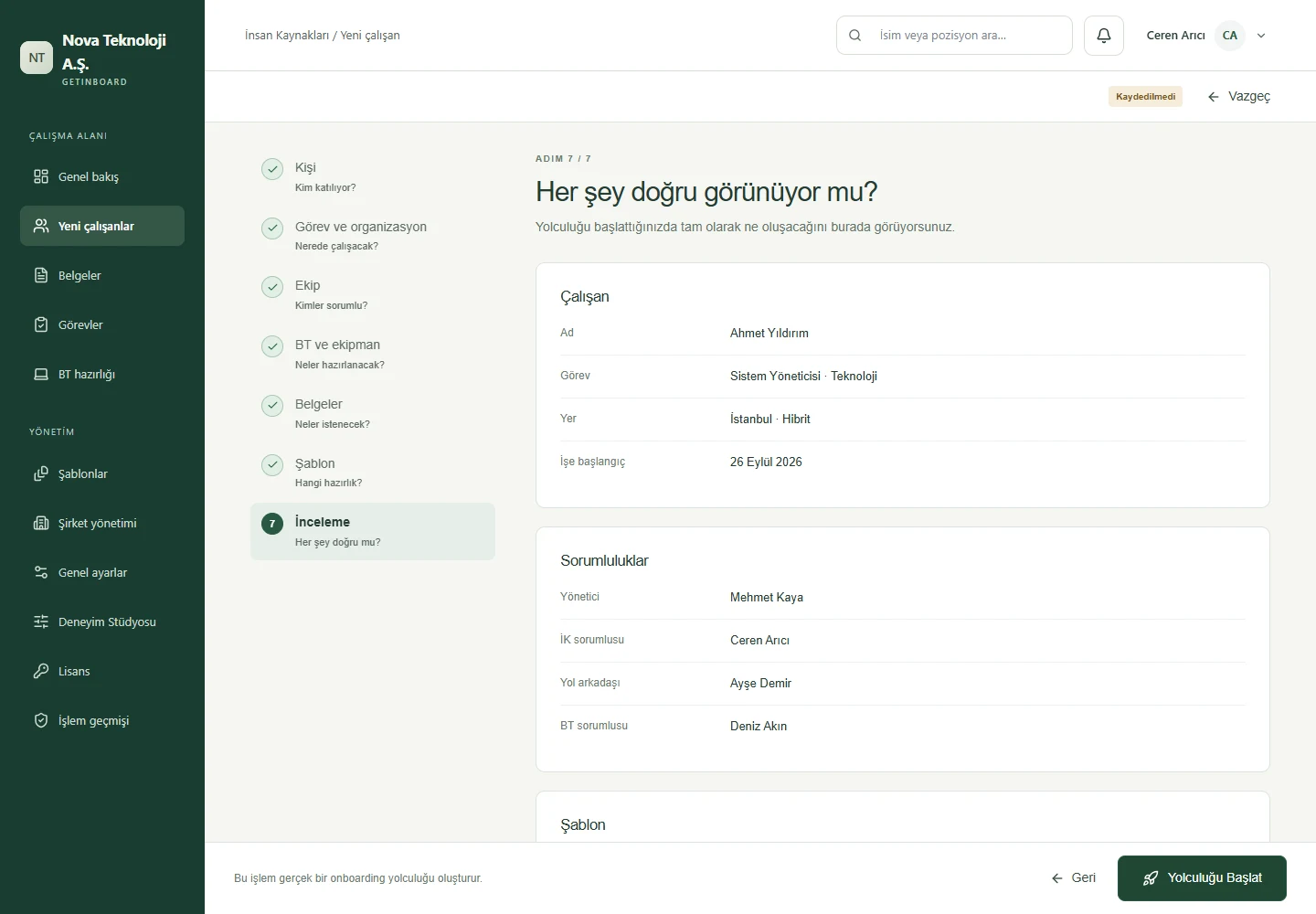This screenshot has width=1316, height=914.
Task: Click the BT hazırlığı laptop icon
Action: 41,374
